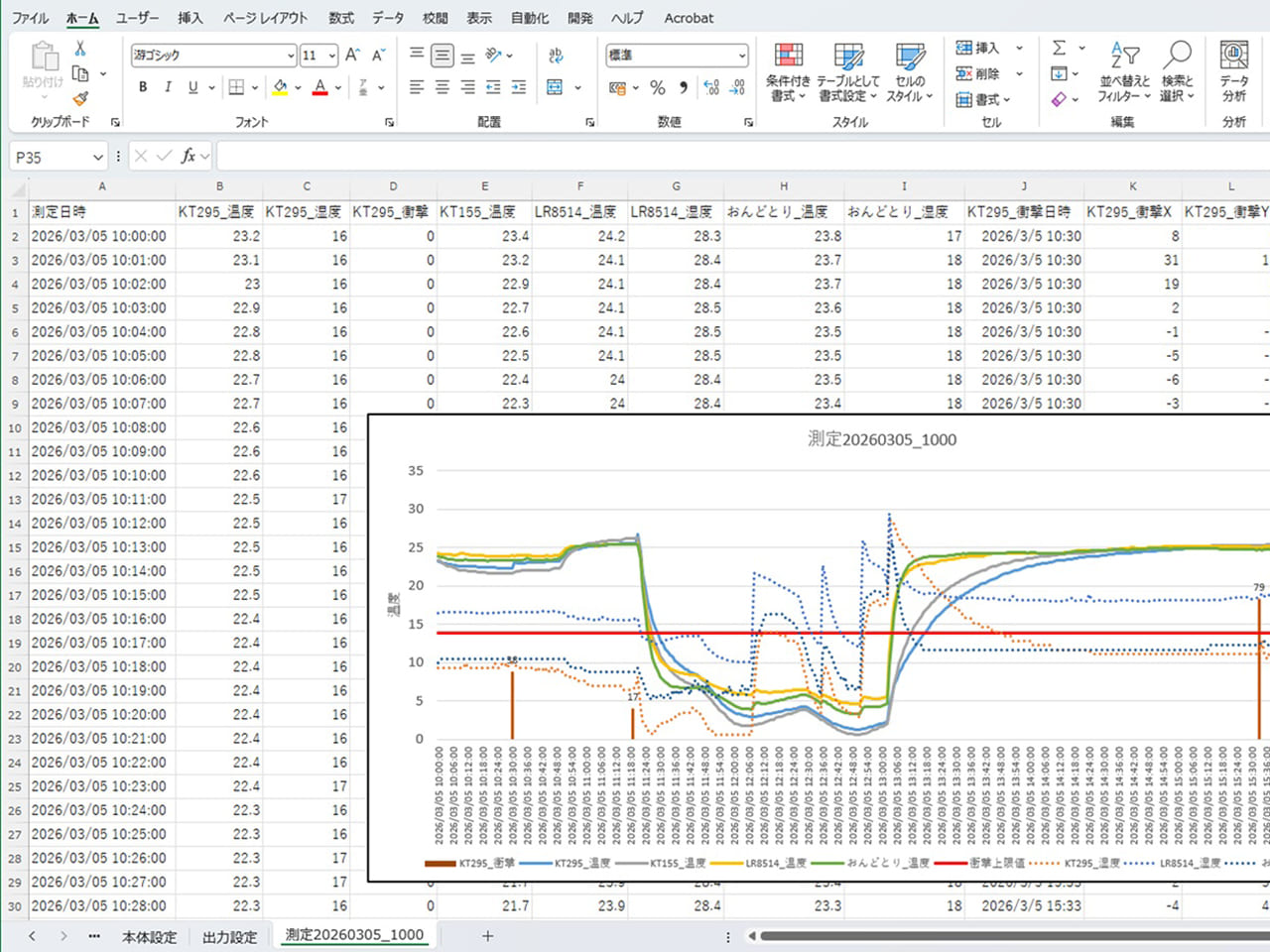Open the Name Box dropdown arrow
The height and width of the screenshot is (952, 1270).
(97, 157)
